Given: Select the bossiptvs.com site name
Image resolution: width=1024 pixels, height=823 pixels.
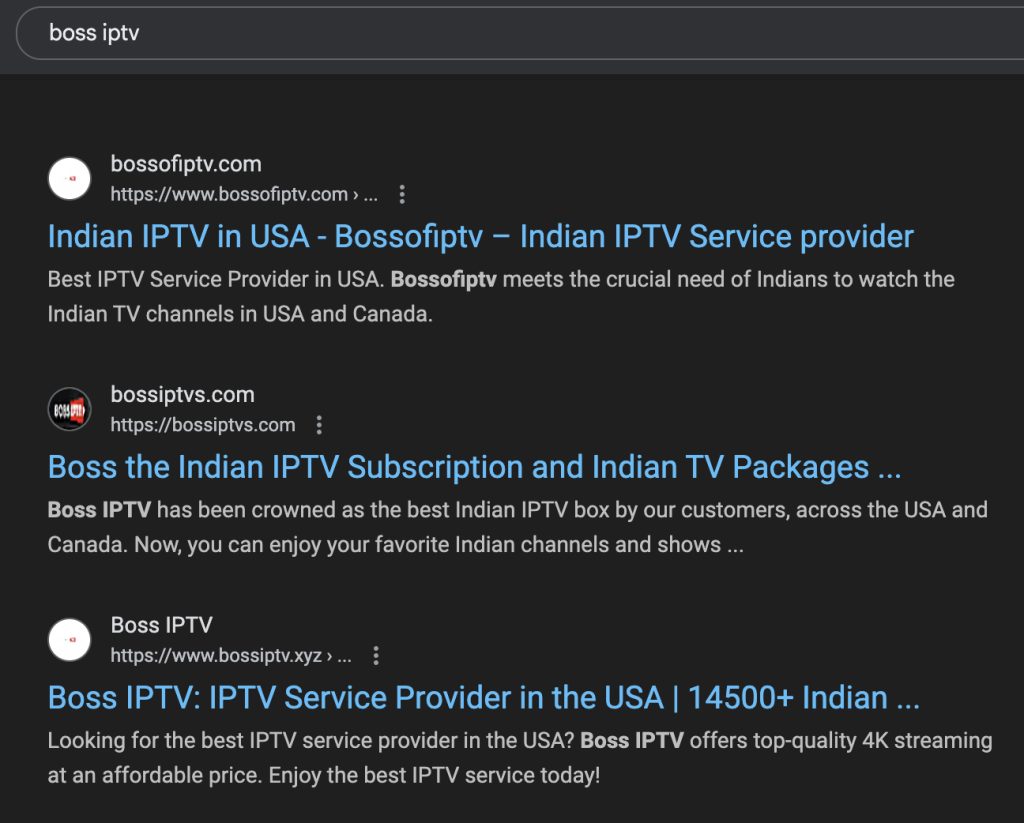Looking at the screenshot, I should pos(181,394).
